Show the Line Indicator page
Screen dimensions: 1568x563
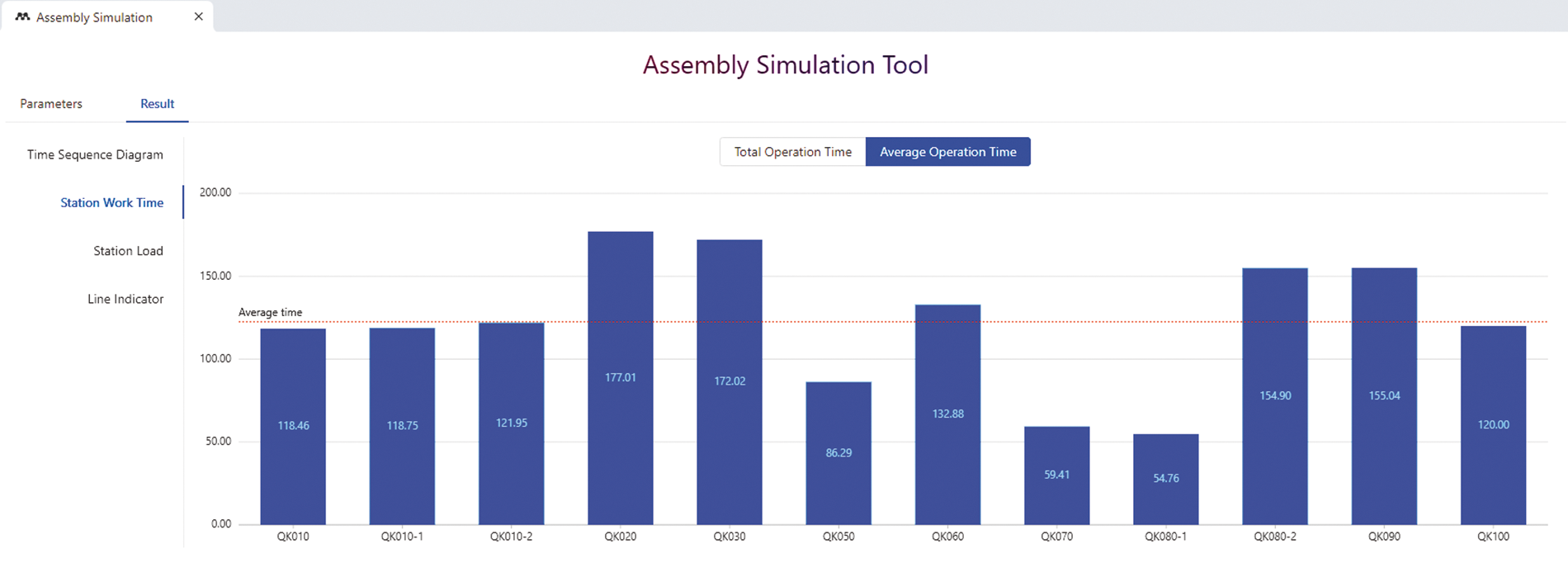pos(125,299)
